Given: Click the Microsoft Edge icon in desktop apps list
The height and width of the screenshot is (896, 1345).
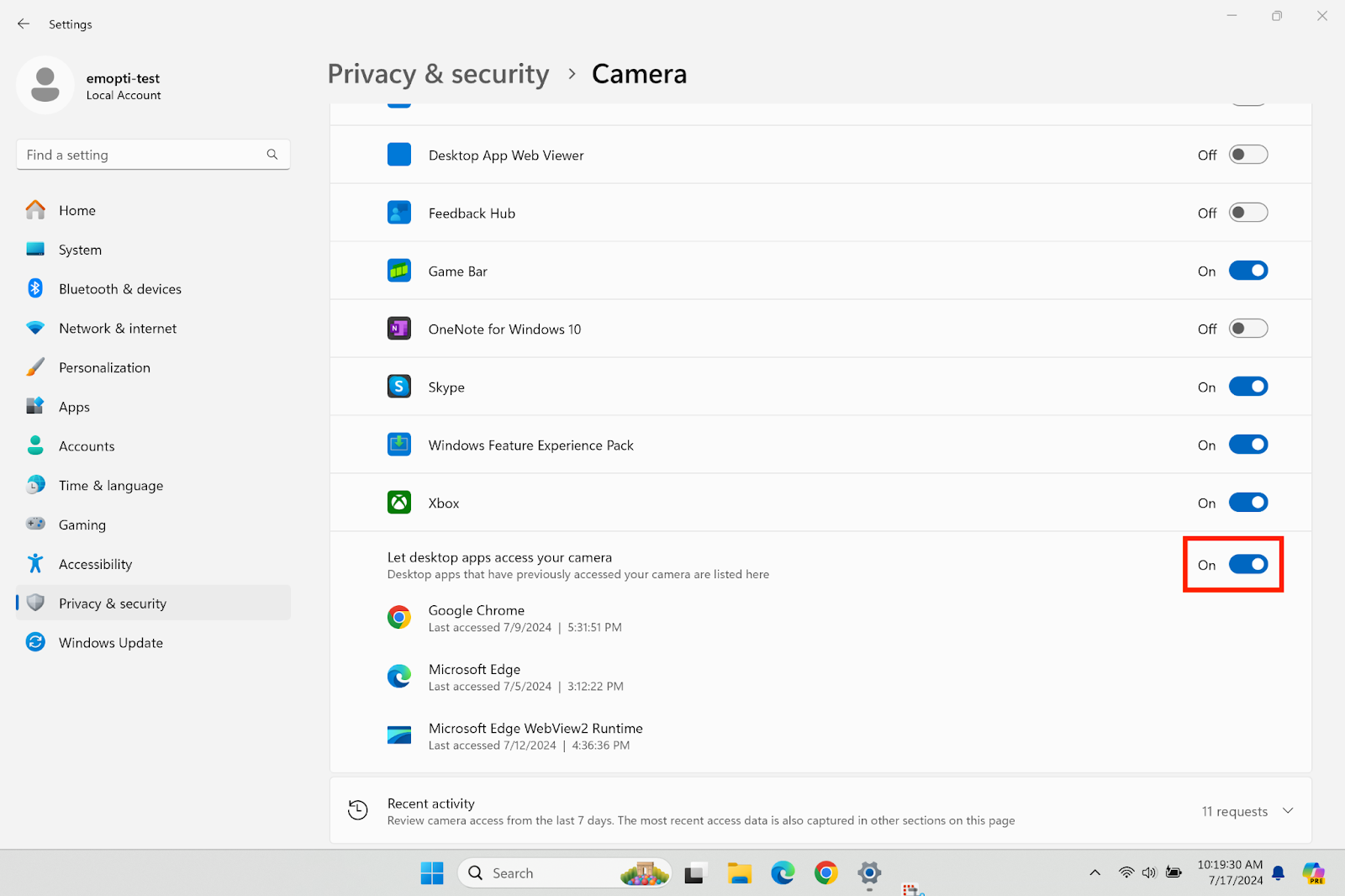Looking at the screenshot, I should pos(399,677).
